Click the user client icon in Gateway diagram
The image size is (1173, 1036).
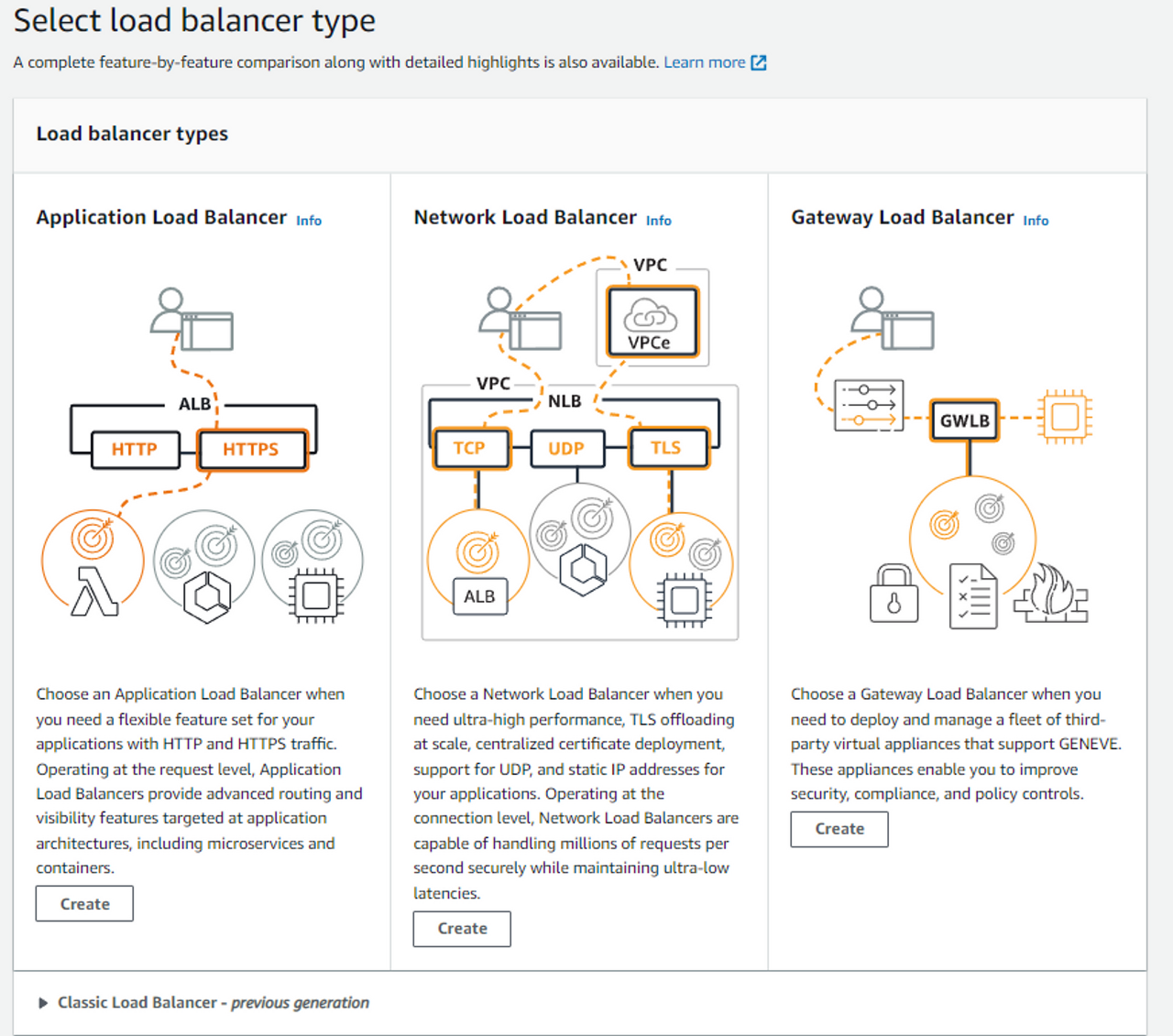click(x=893, y=319)
